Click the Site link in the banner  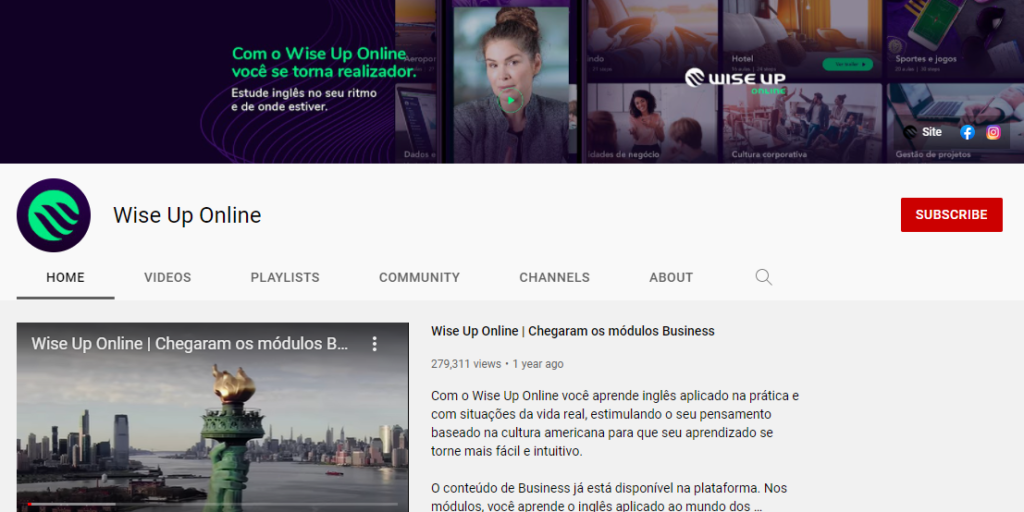[922, 132]
